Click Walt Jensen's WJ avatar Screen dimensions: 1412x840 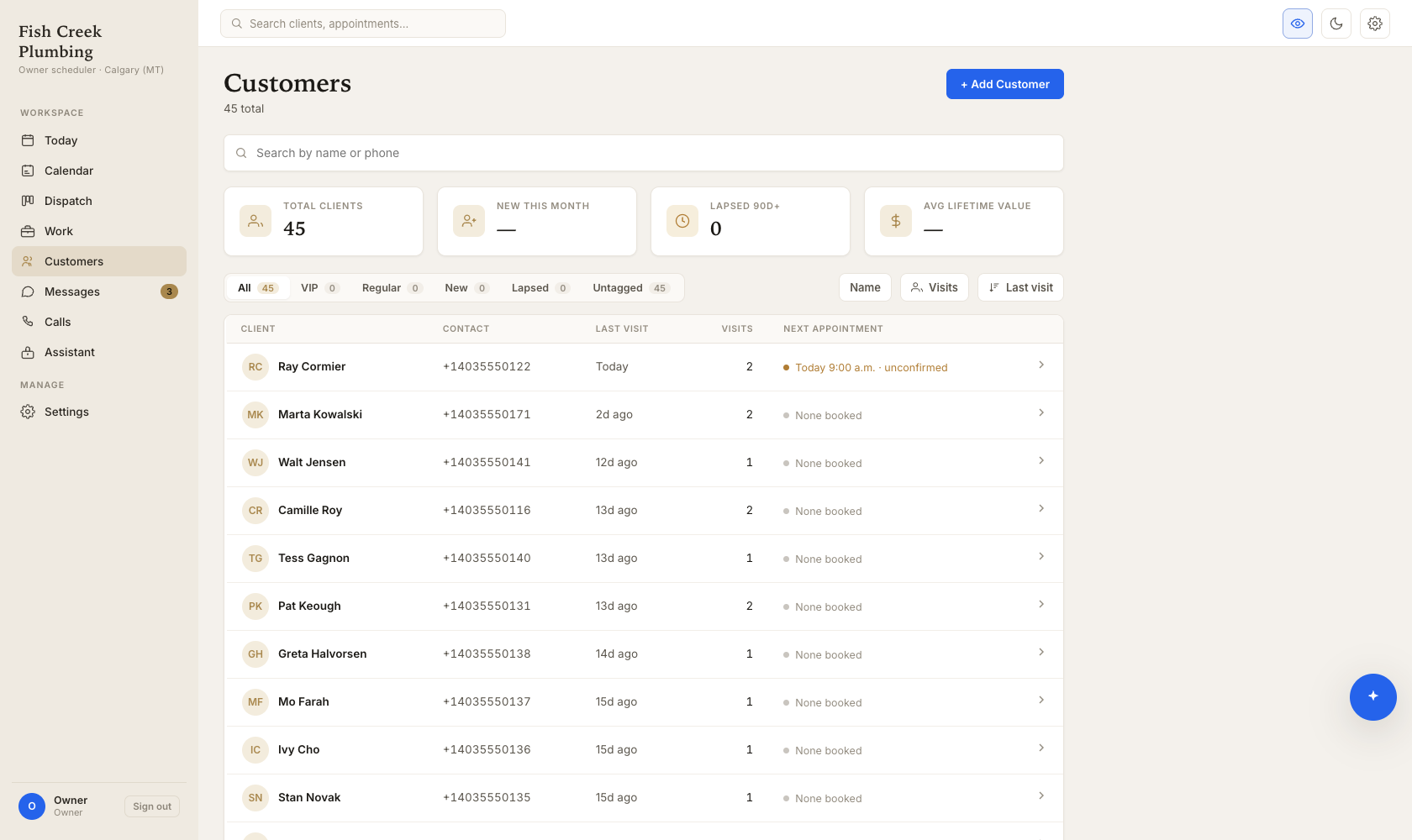tap(256, 463)
